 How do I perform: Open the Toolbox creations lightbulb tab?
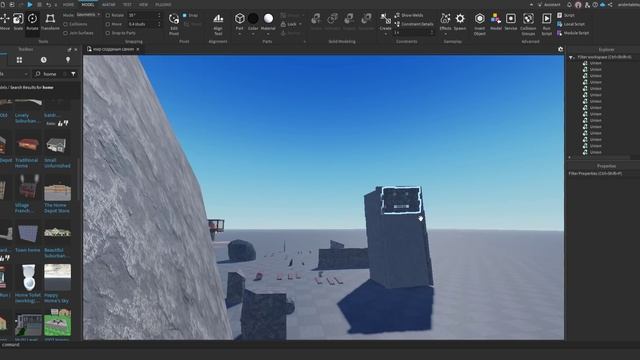click(68, 60)
